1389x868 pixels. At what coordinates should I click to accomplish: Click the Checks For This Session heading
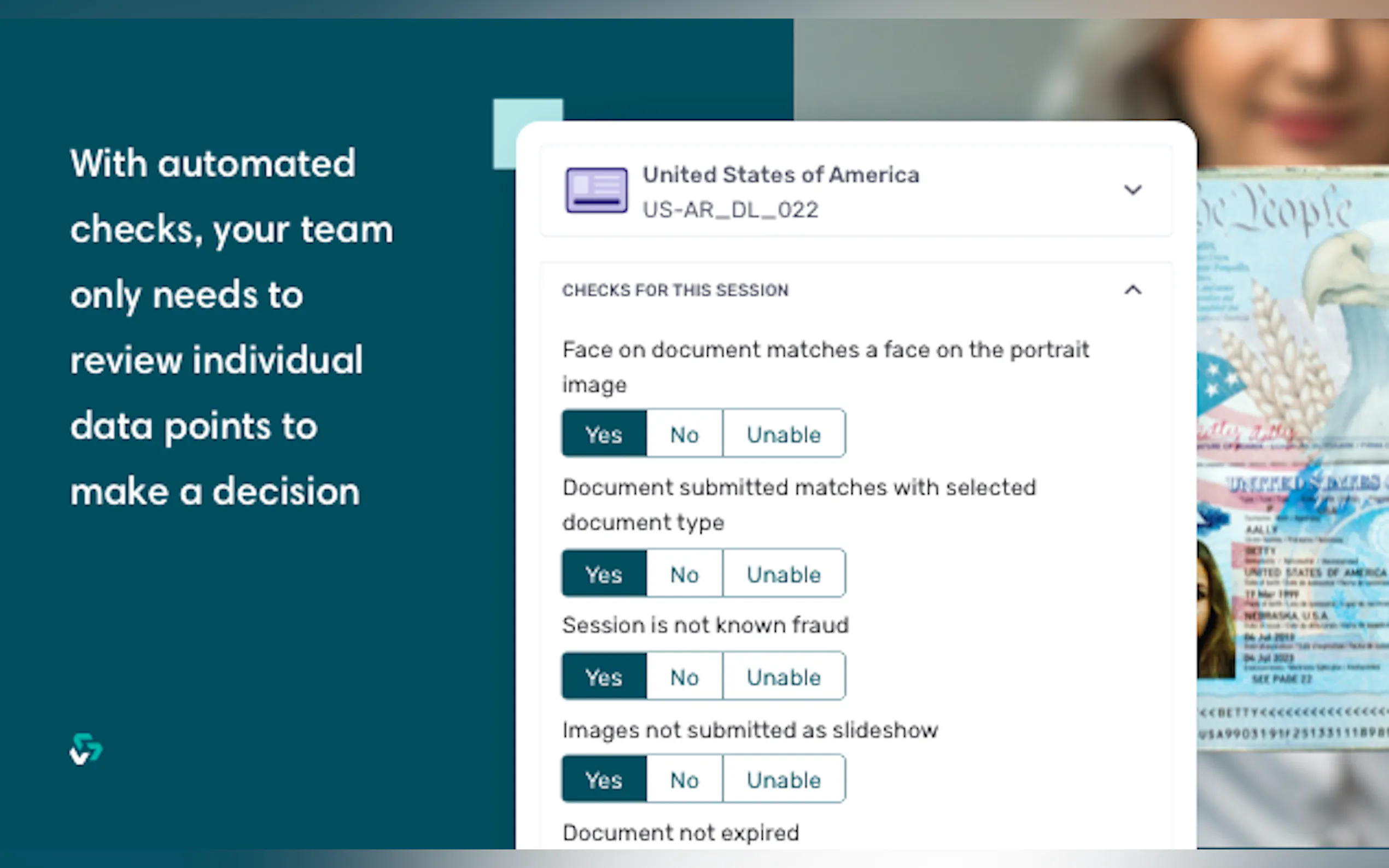[x=675, y=290]
